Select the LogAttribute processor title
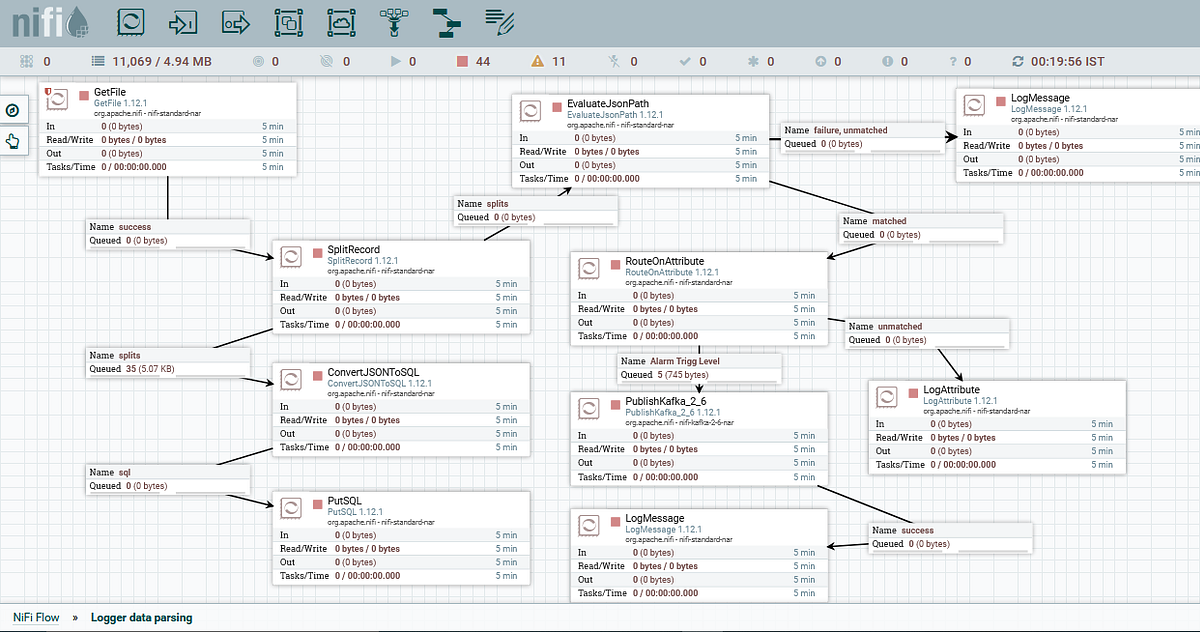 point(951,390)
